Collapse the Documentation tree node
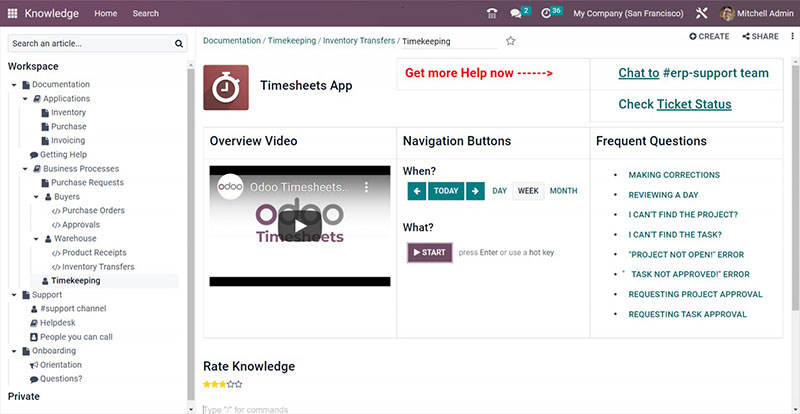 [x=14, y=85]
